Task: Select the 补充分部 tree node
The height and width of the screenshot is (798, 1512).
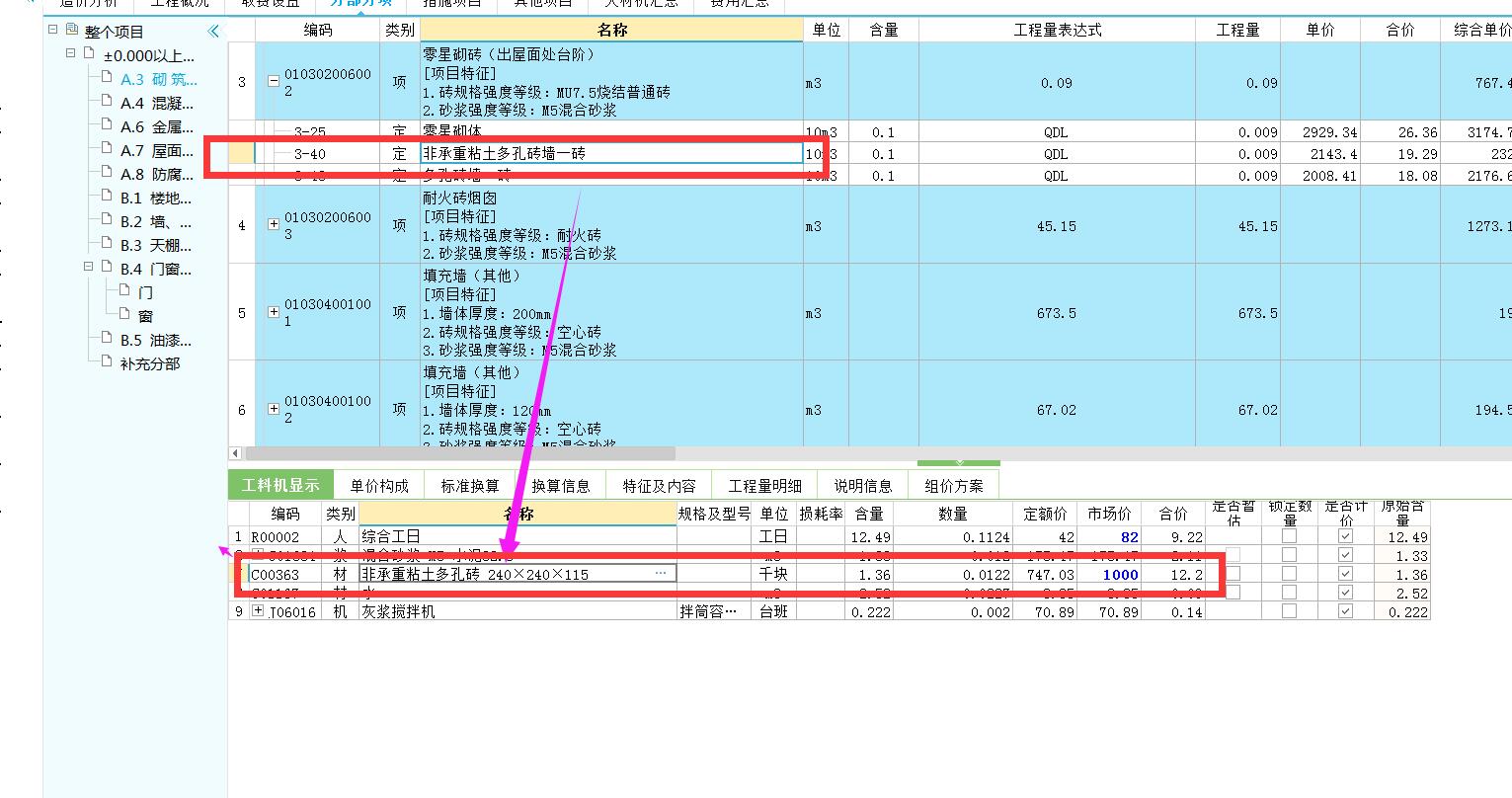Action: click(x=150, y=363)
